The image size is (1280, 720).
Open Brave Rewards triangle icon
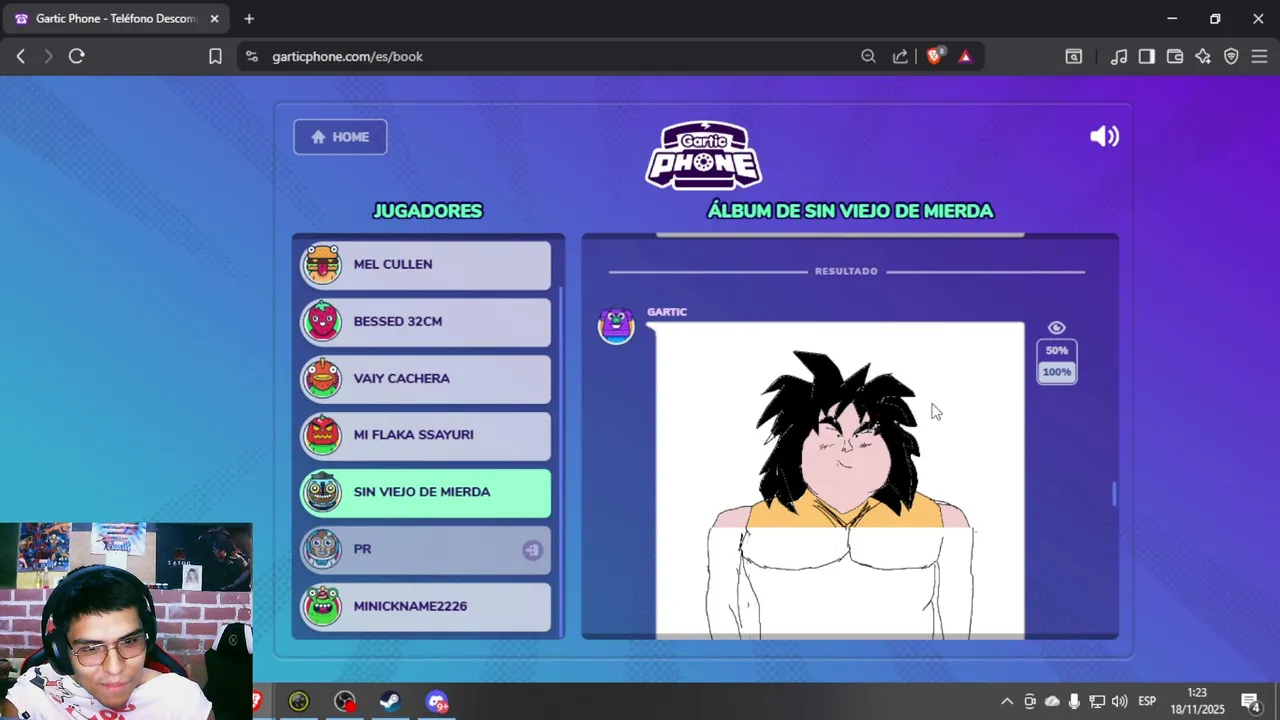coord(965,57)
